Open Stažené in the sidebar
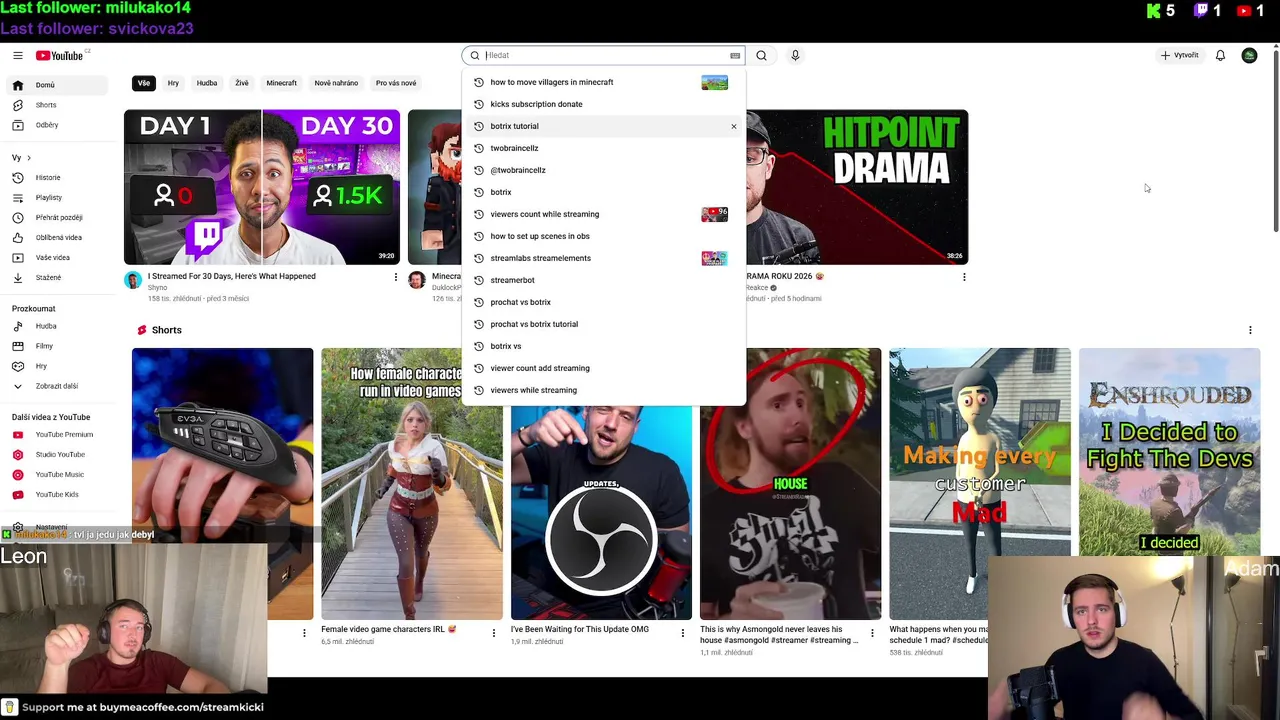The height and width of the screenshot is (720, 1280). pyautogui.click(x=55, y=278)
